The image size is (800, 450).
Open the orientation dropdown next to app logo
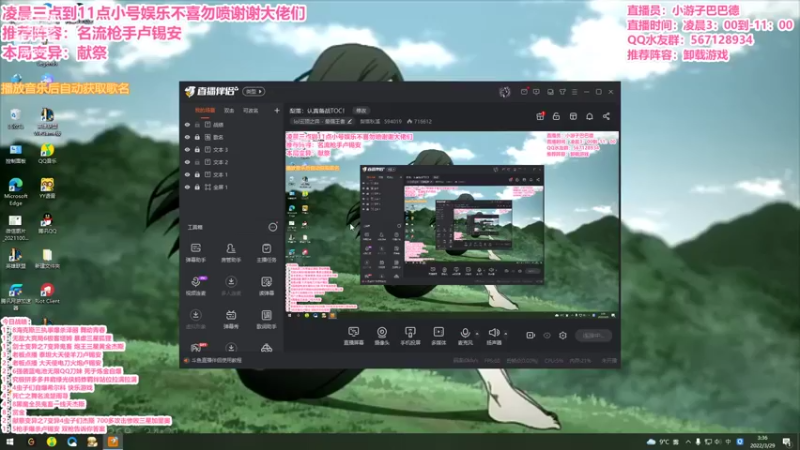pos(254,92)
